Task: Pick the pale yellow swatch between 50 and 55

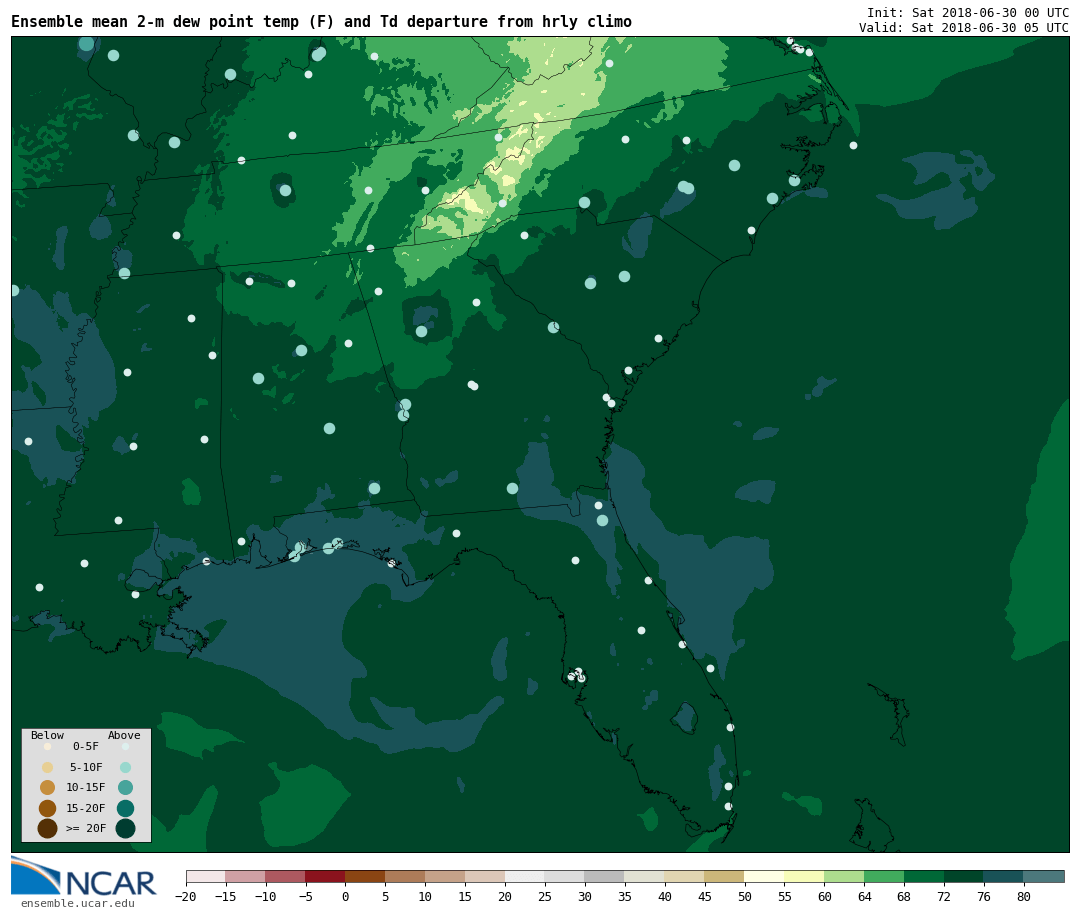Action: point(765,876)
